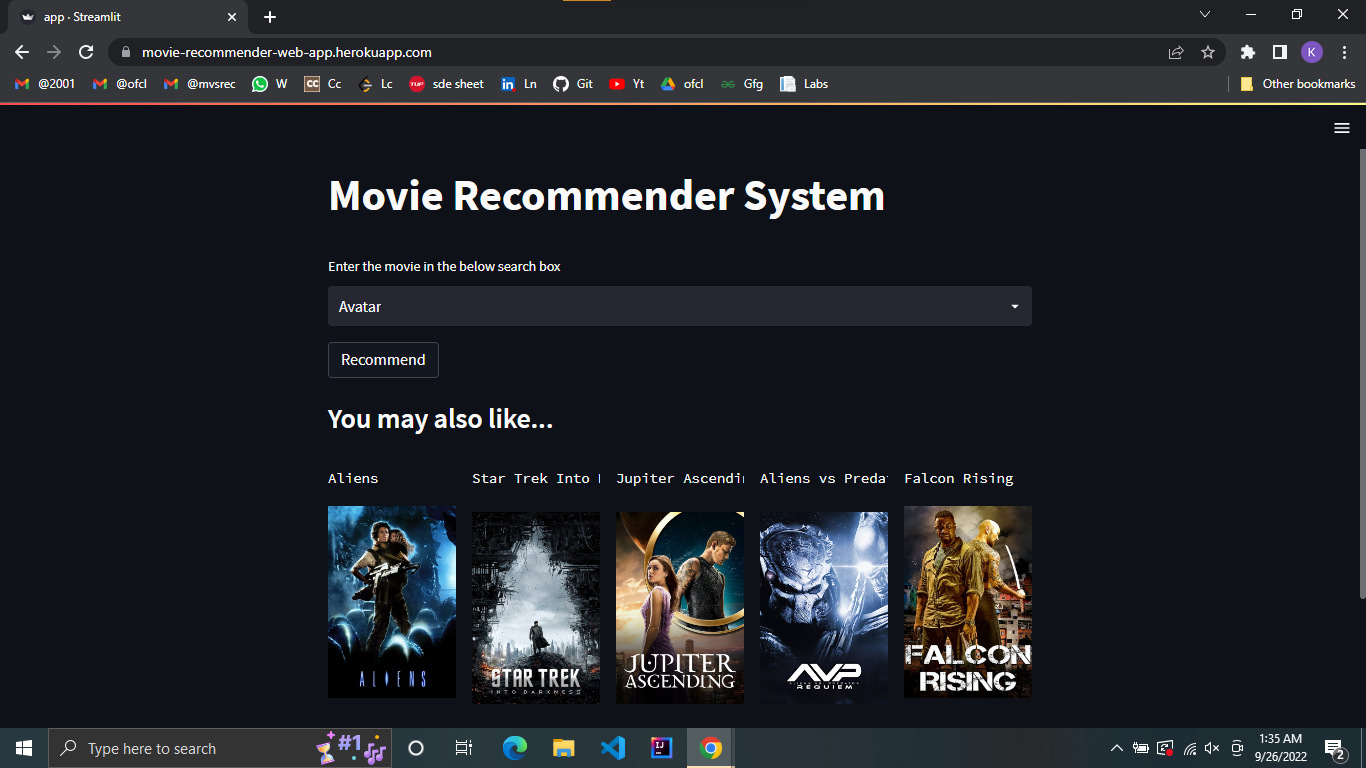Screen dimensions: 1366x768
Task: Open the GitHub bookmark from bookmarks bar
Action: [573, 84]
